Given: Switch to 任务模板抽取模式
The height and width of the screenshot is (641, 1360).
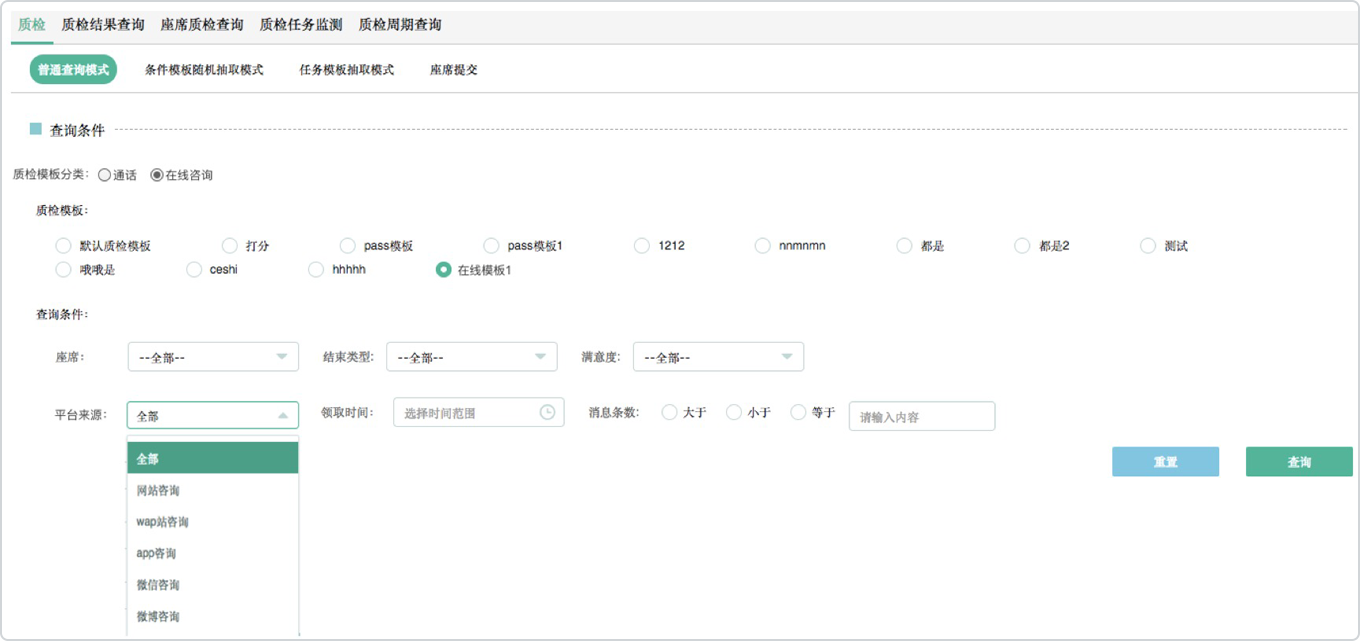Looking at the screenshot, I should (347, 70).
